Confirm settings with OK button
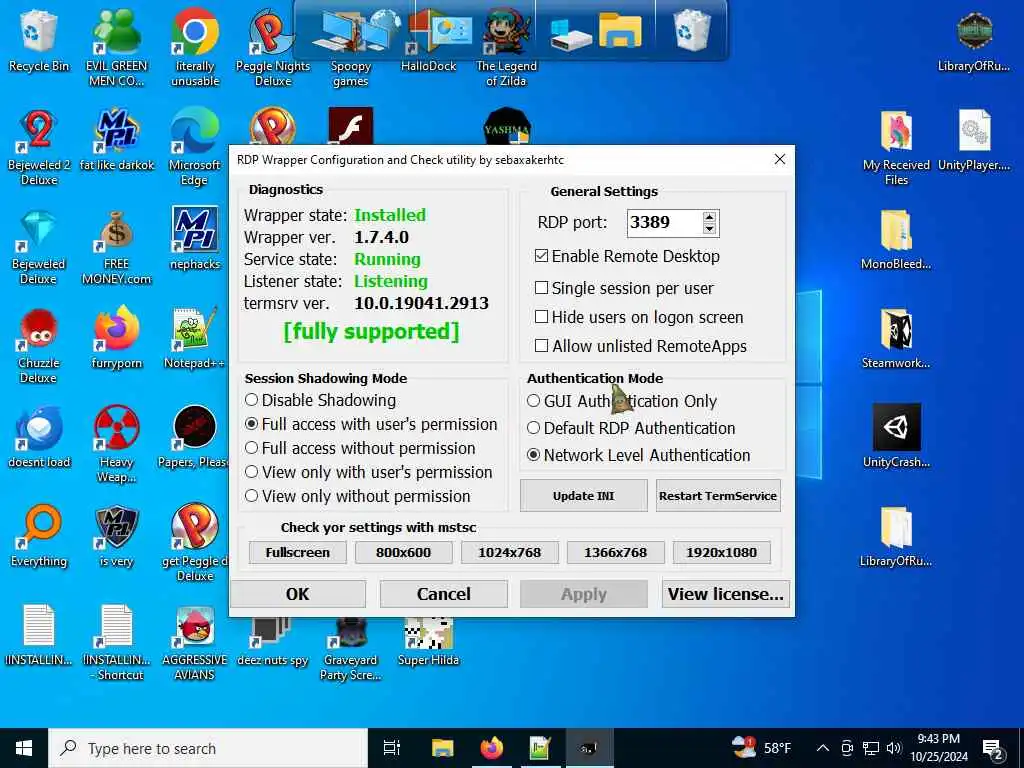This screenshot has height=768, width=1024. pos(298,594)
